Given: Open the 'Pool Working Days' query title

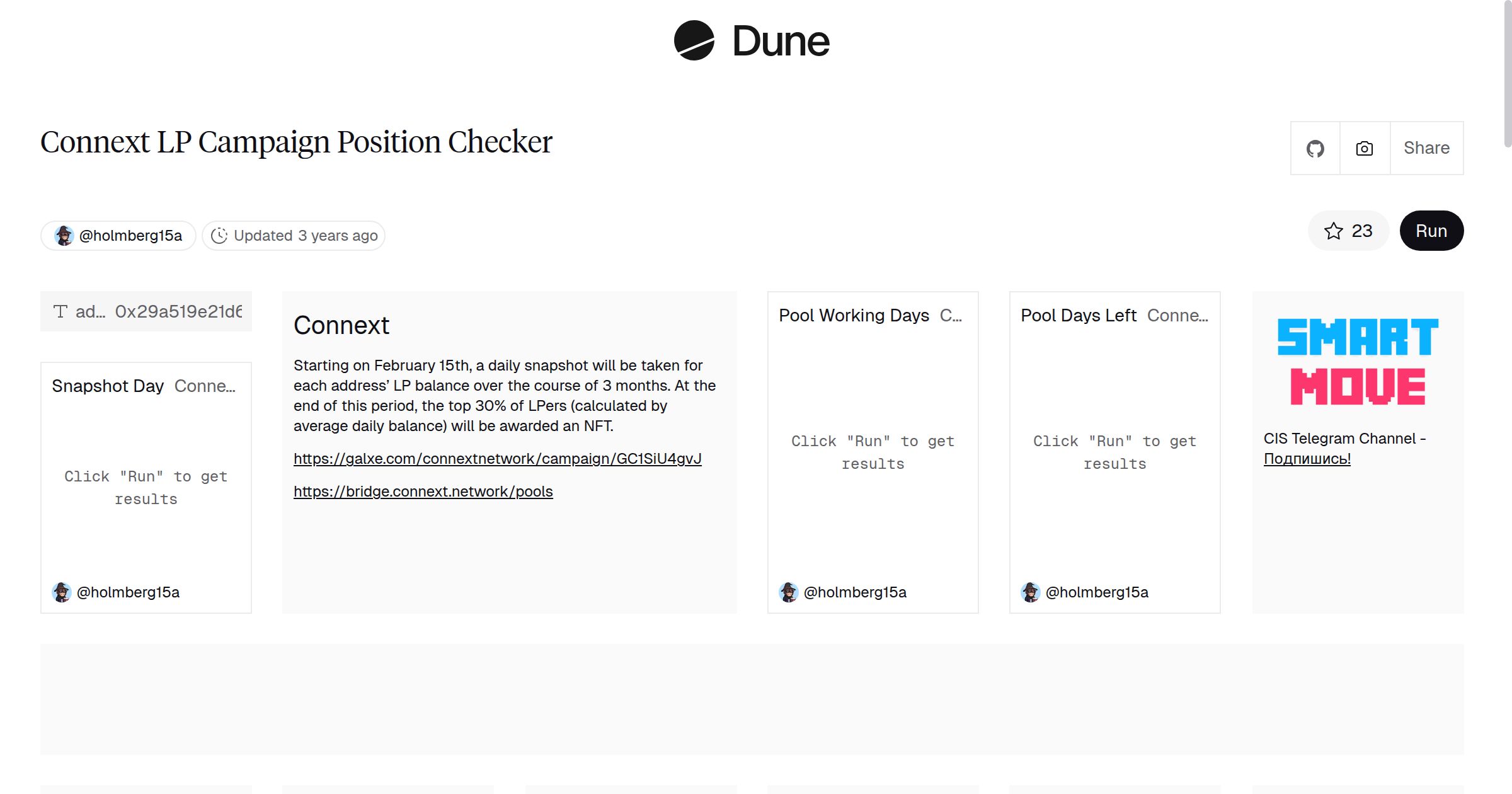Looking at the screenshot, I should click(x=854, y=315).
